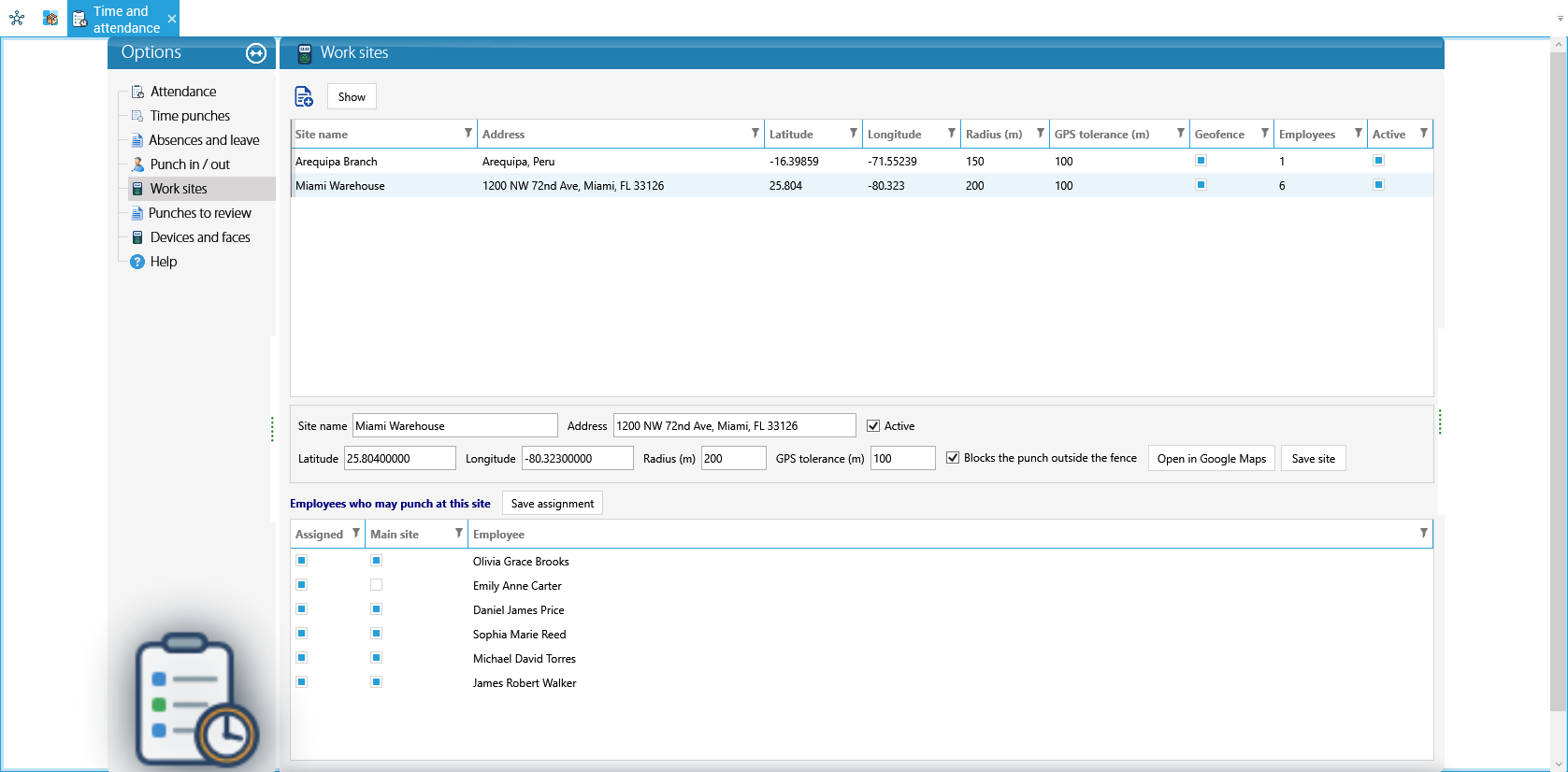1568x772 pixels.
Task: Click the Open in Google Maps button
Action: tap(1212, 458)
